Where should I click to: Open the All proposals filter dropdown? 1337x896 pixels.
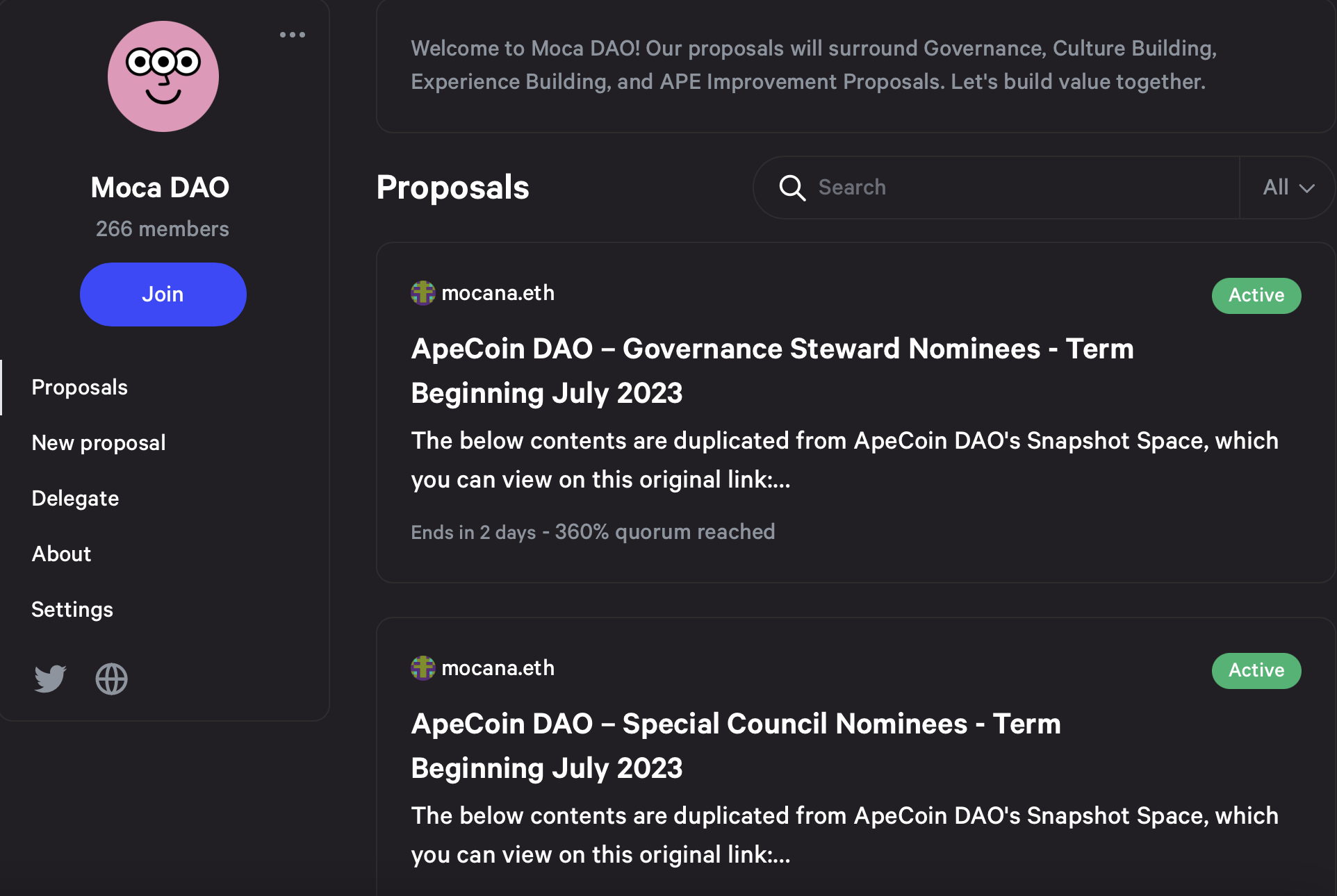1285,188
